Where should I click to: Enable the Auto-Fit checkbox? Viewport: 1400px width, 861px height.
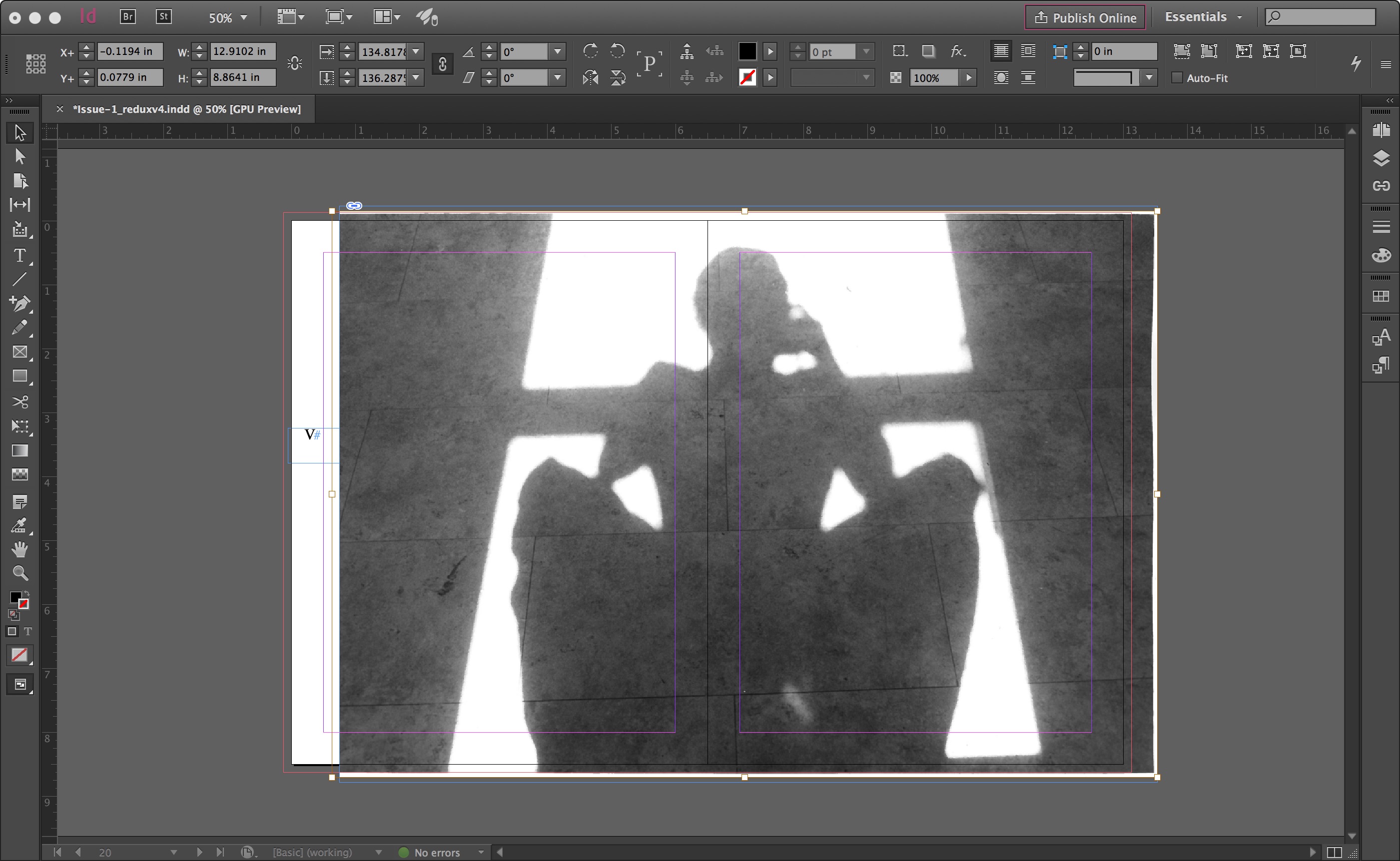[x=1177, y=78]
